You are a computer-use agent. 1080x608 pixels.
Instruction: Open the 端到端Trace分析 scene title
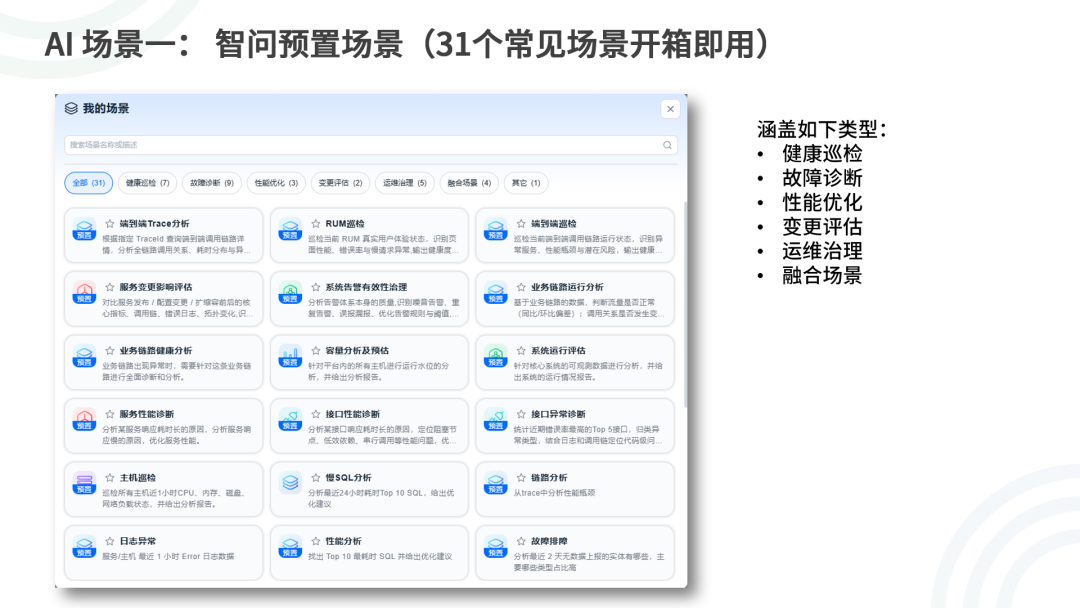154,223
